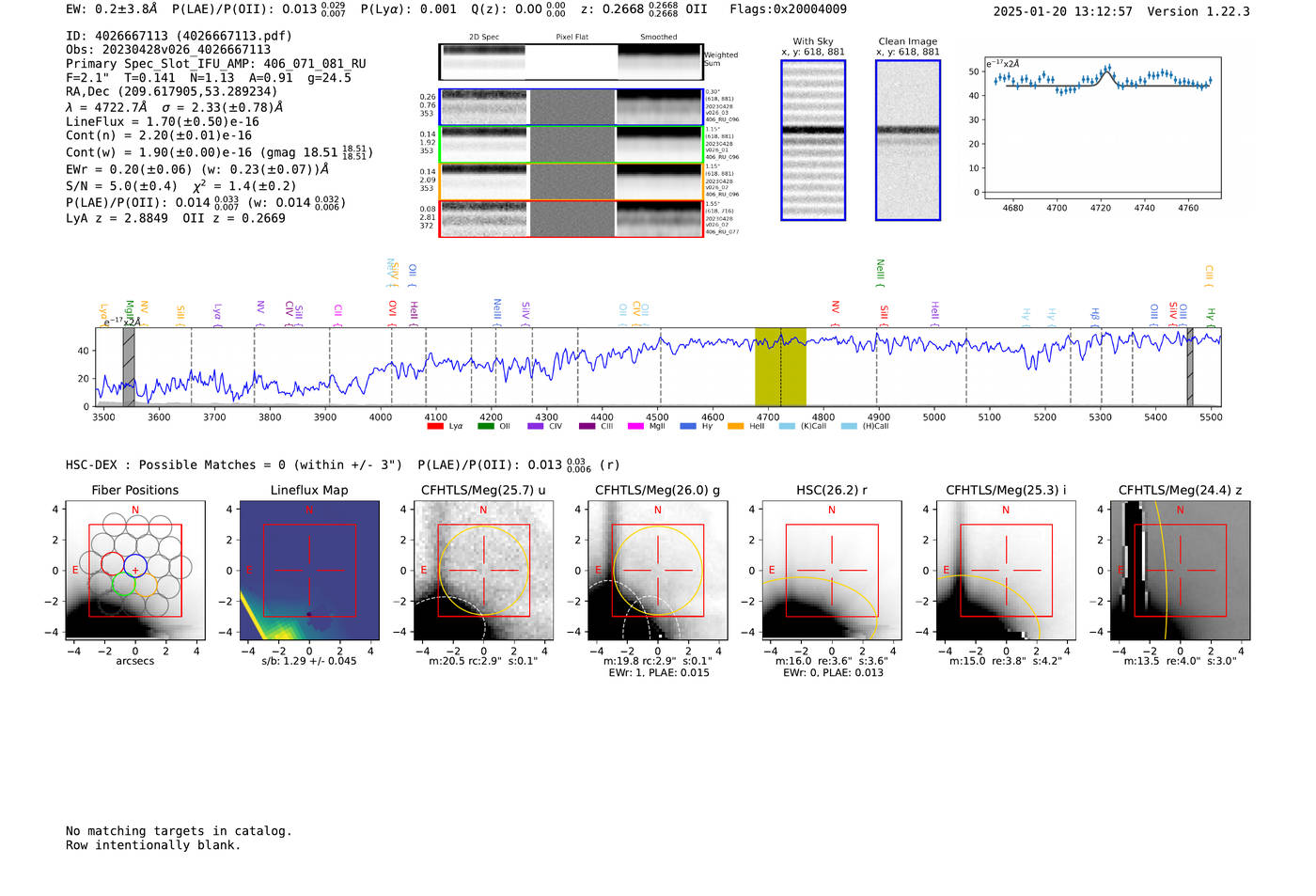Click the P(Lyα): 0.001 header text
The width and height of the screenshot is (1316, 896).
pos(408,9)
